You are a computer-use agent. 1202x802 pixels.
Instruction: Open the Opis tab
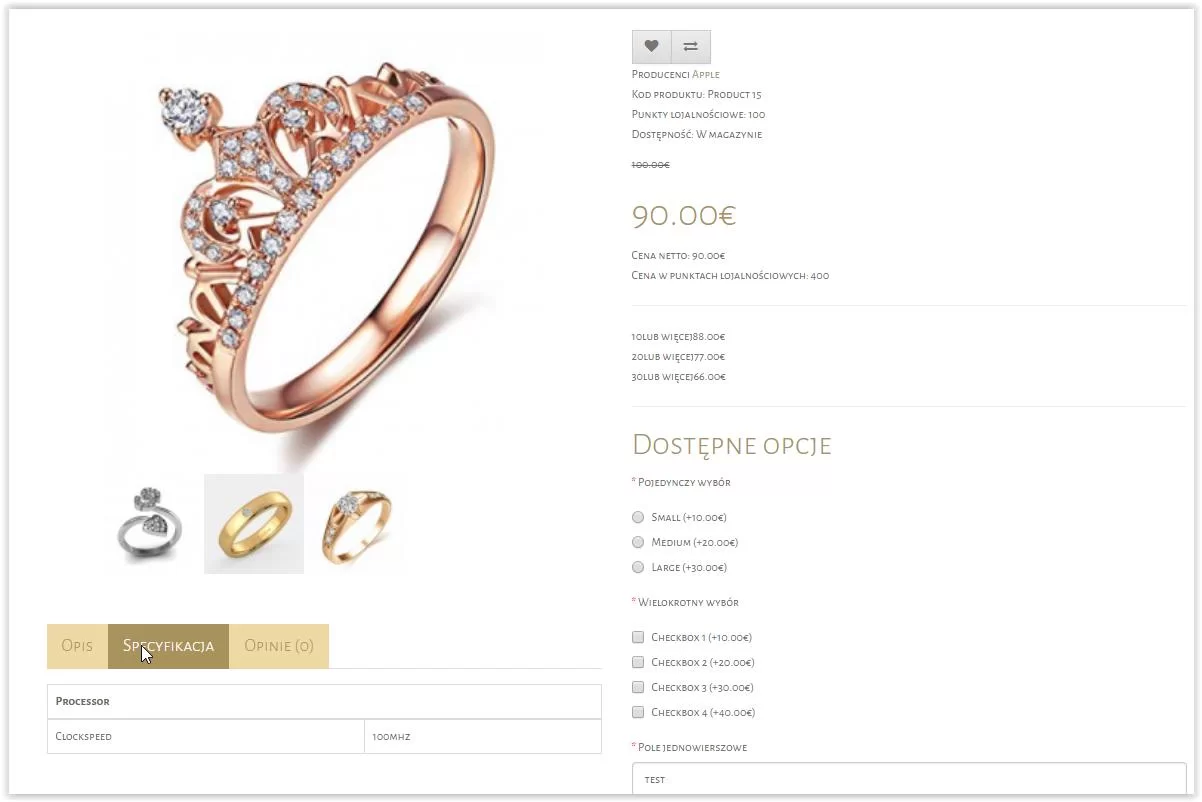pos(77,646)
